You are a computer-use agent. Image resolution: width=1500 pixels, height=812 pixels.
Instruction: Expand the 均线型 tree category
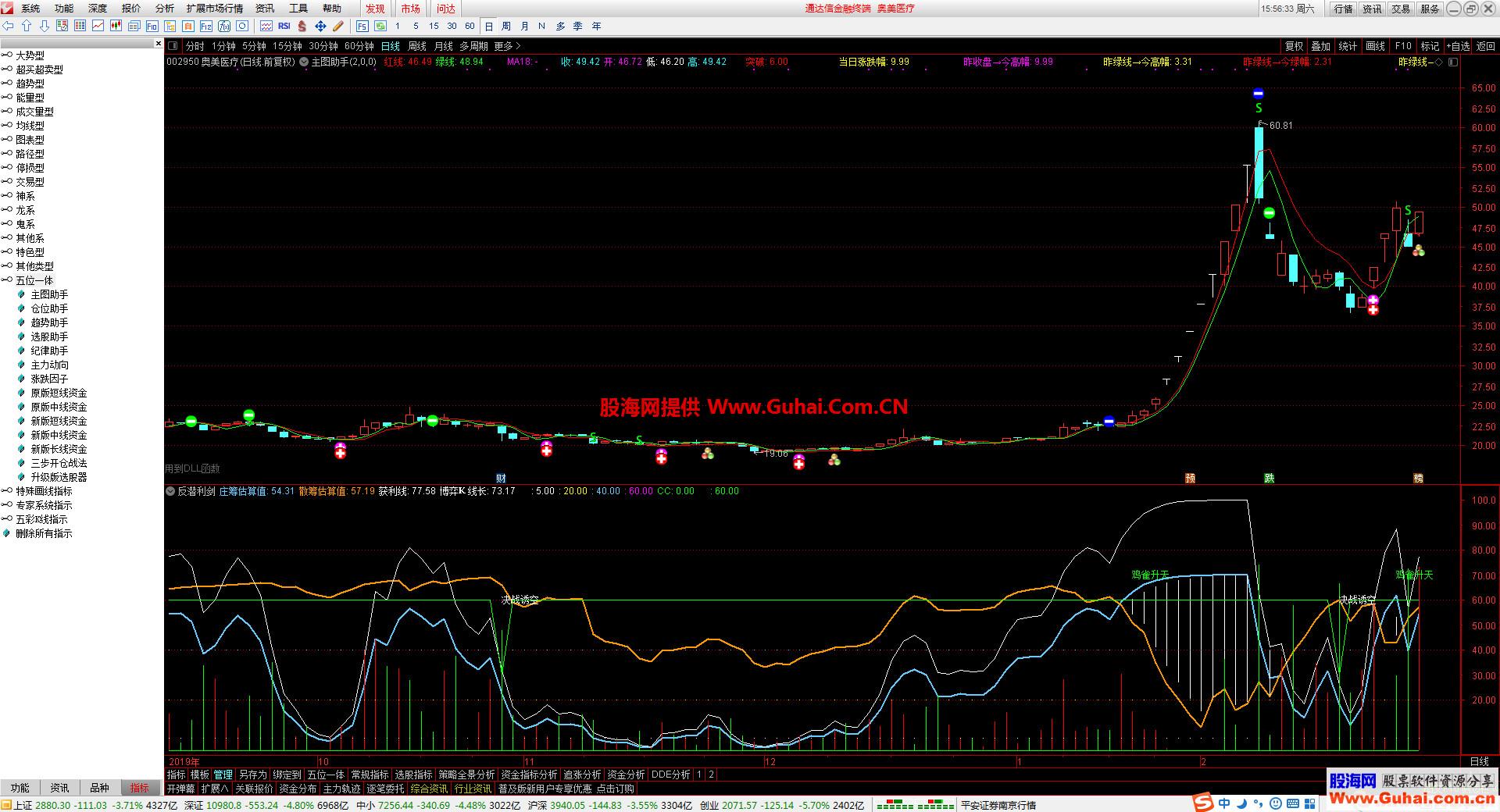7,126
